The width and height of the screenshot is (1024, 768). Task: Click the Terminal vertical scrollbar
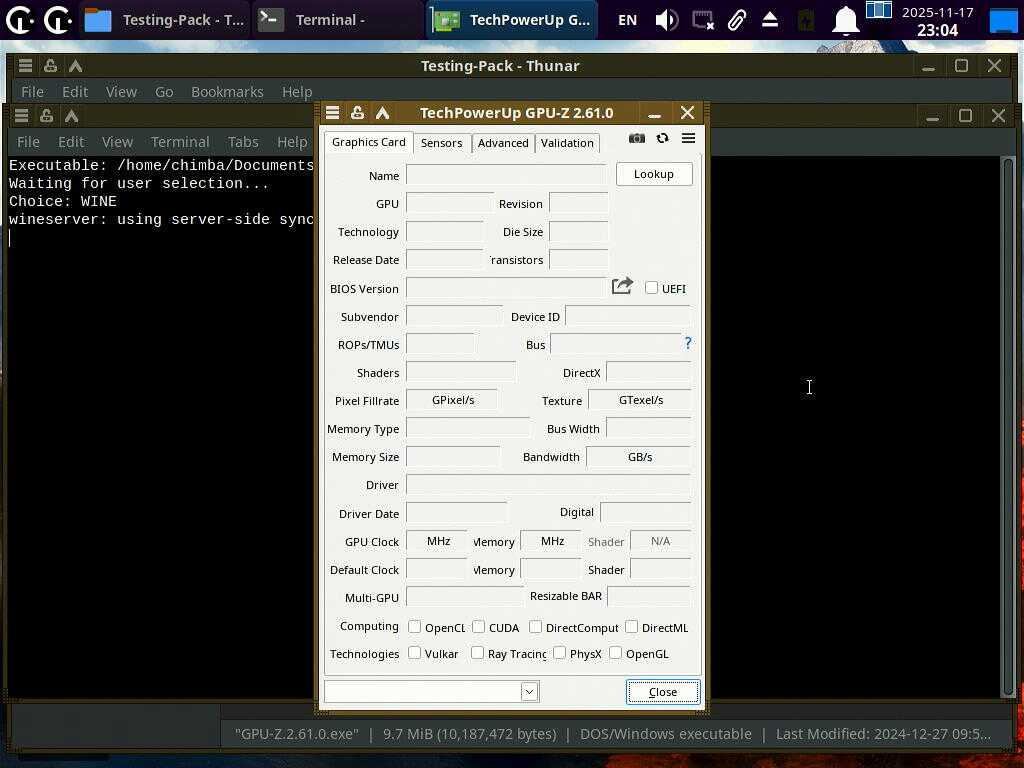click(1008, 426)
